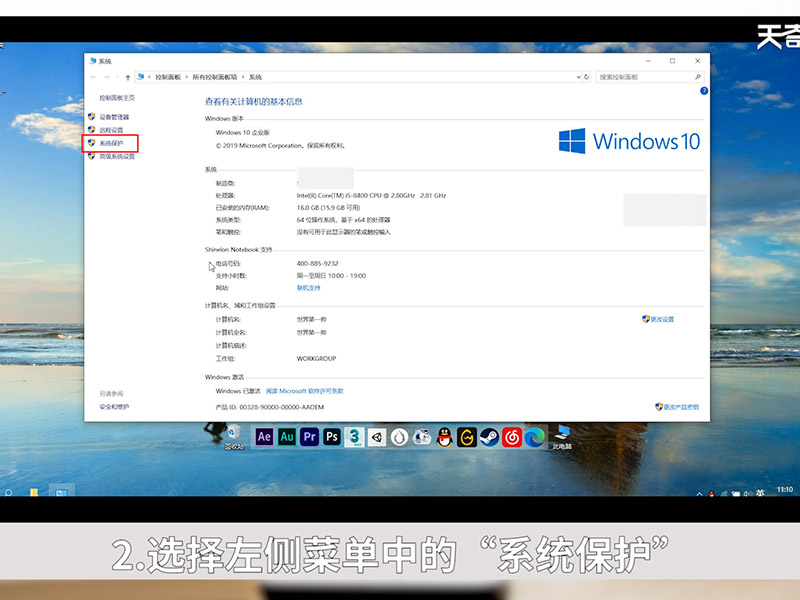The height and width of the screenshot is (600, 800).
Task: Select 所有控制面板项 in the breadcrumb
Action: coord(215,77)
